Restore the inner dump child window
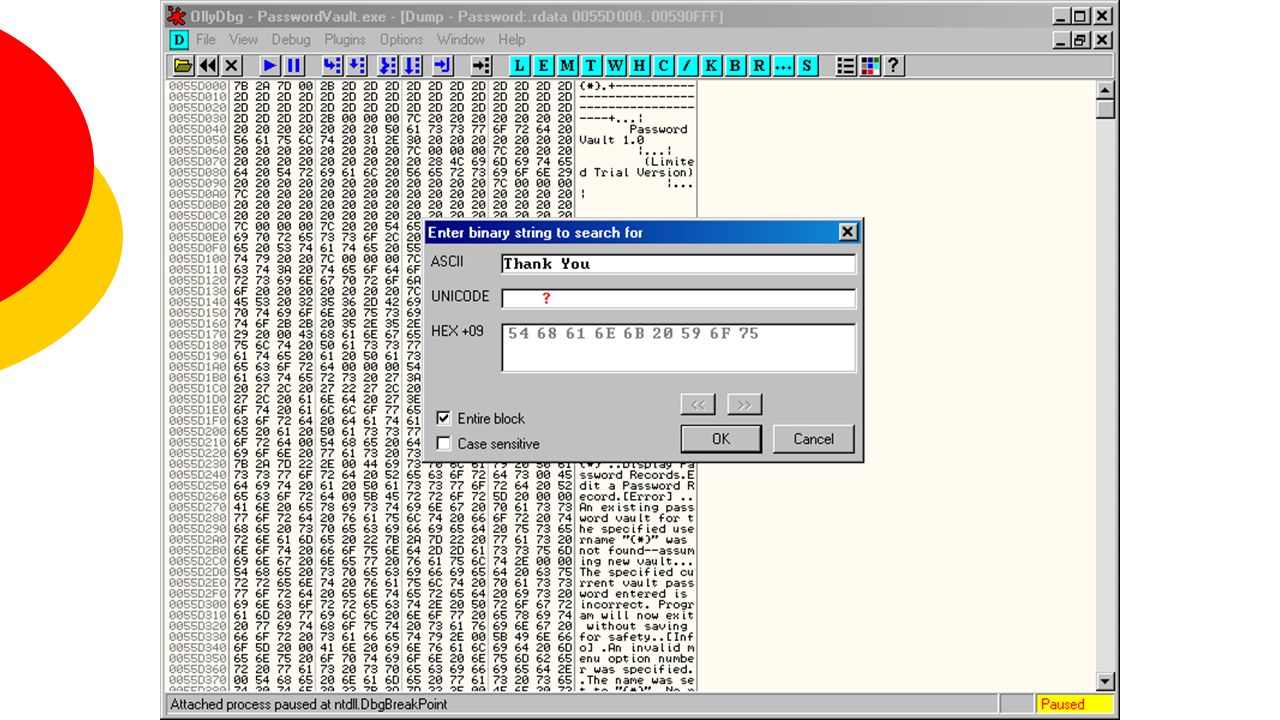1280x720 pixels. 1080,40
